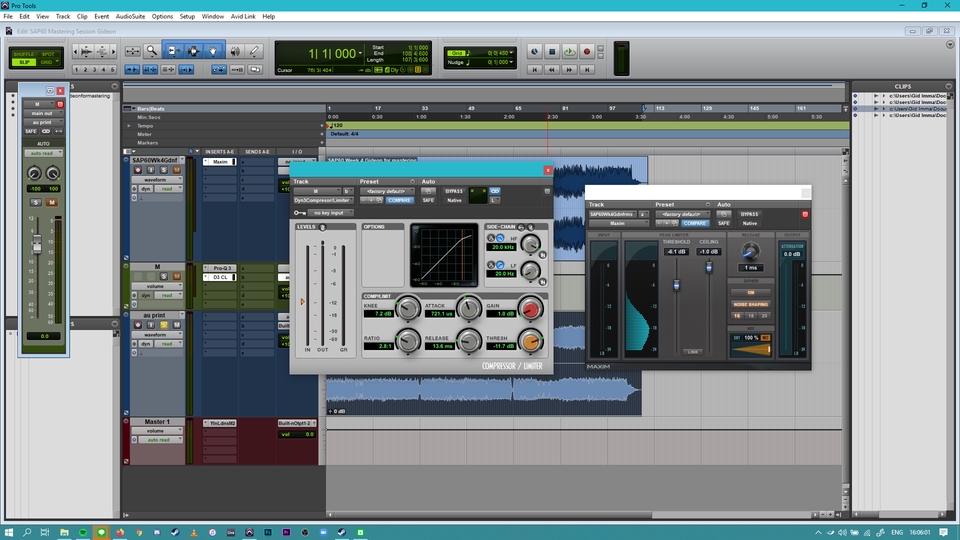The image size is (960, 540).
Task: Click SAFE in the compressor plugin
Action: [428, 200]
